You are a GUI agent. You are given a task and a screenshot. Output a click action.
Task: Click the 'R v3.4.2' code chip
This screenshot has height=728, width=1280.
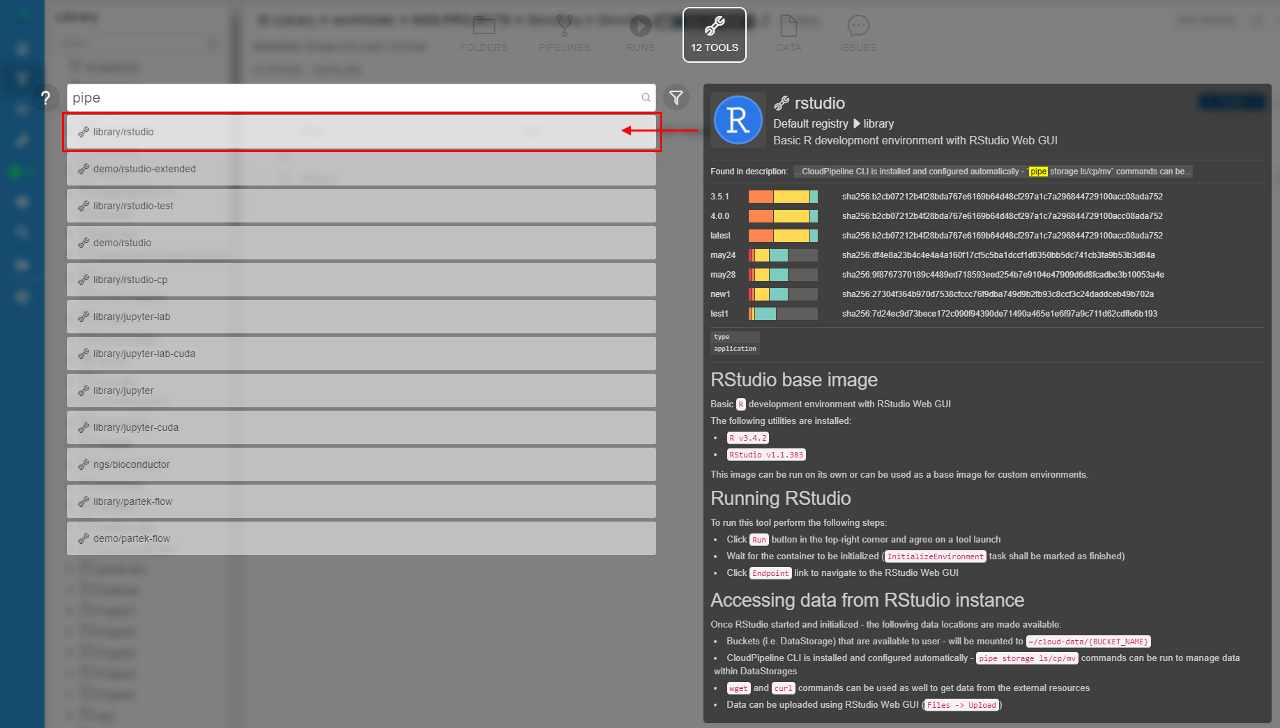pos(747,438)
